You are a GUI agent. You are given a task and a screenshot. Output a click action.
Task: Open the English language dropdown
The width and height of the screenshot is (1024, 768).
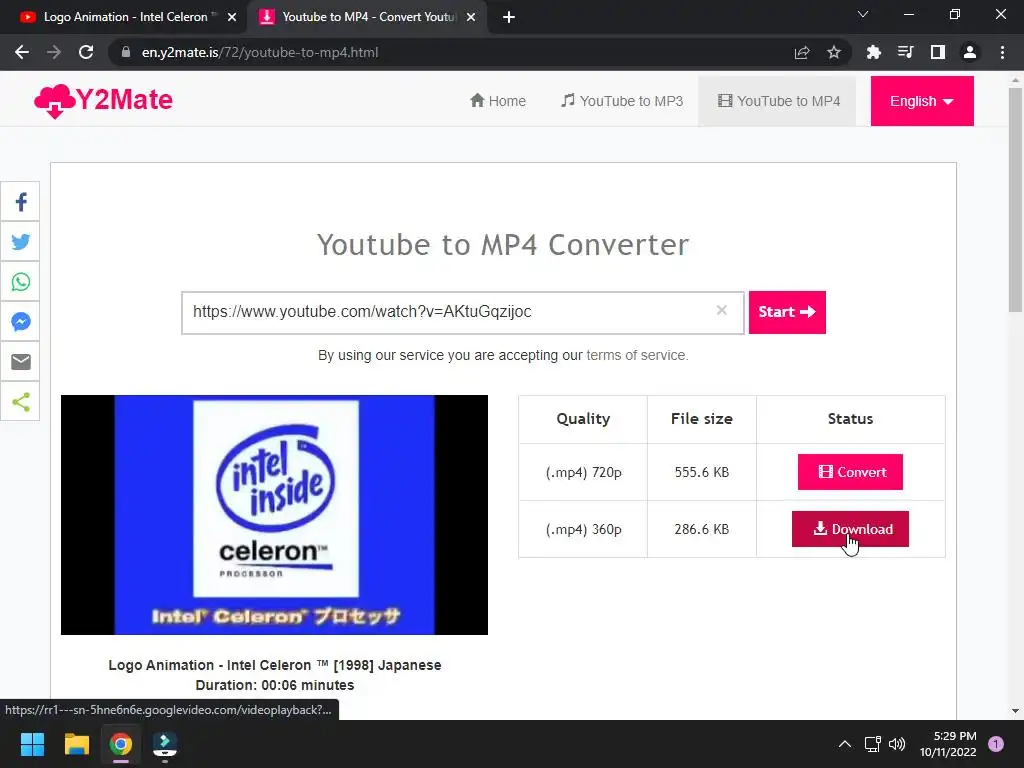pos(921,101)
